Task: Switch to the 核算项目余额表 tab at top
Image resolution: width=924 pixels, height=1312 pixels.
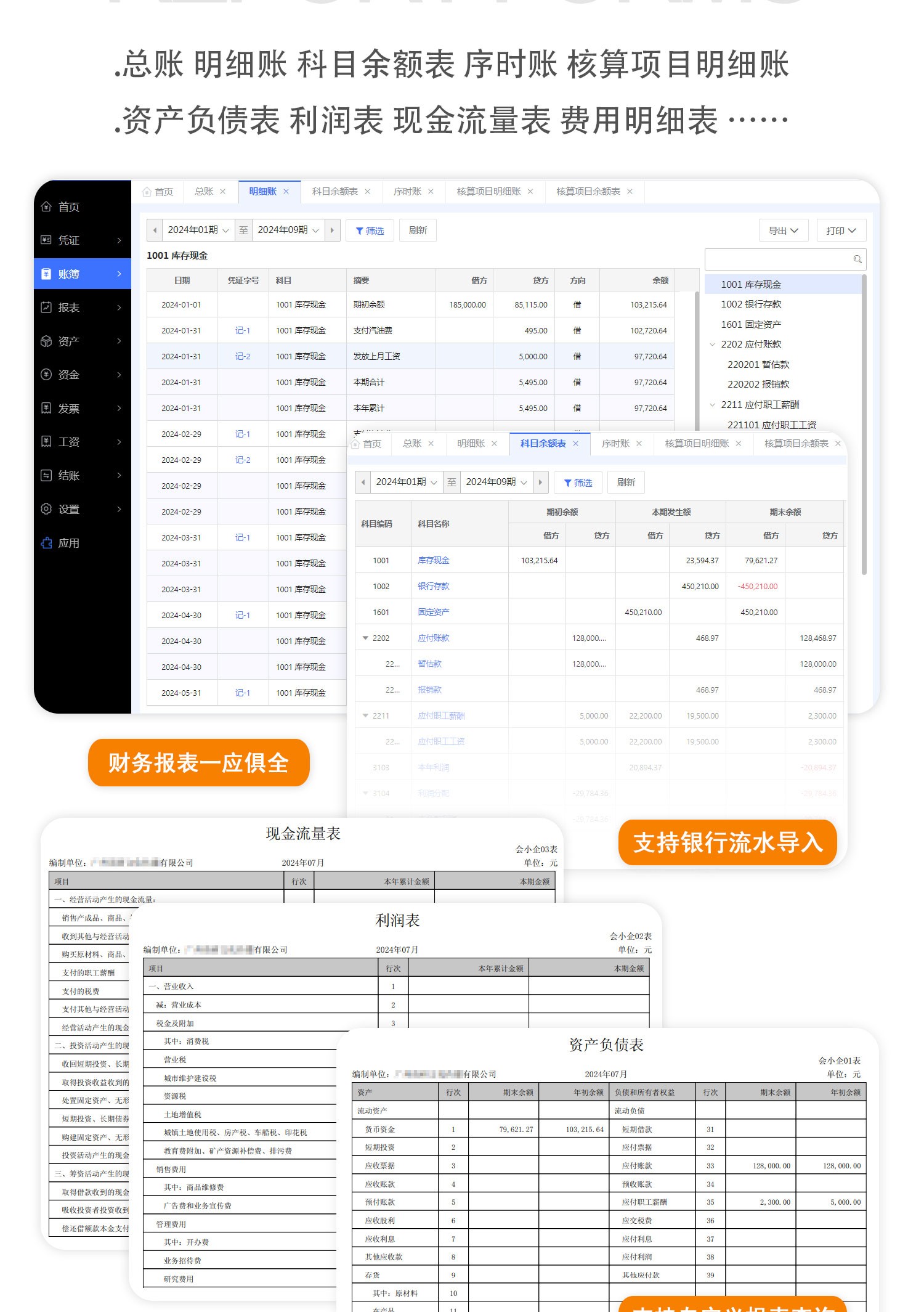Action: click(x=588, y=192)
